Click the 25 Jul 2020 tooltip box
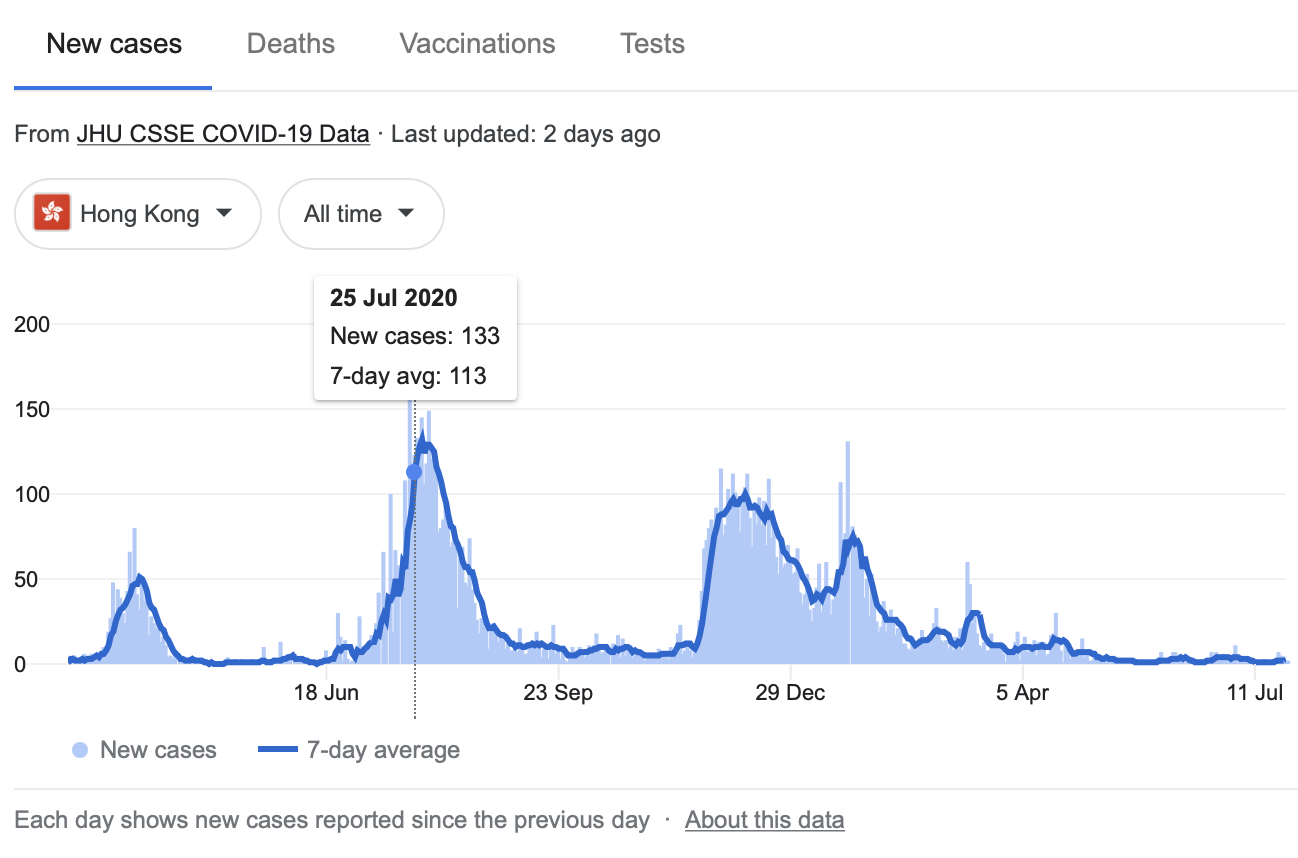The height and width of the screenshot is (858, 1298). coord(415,337)
